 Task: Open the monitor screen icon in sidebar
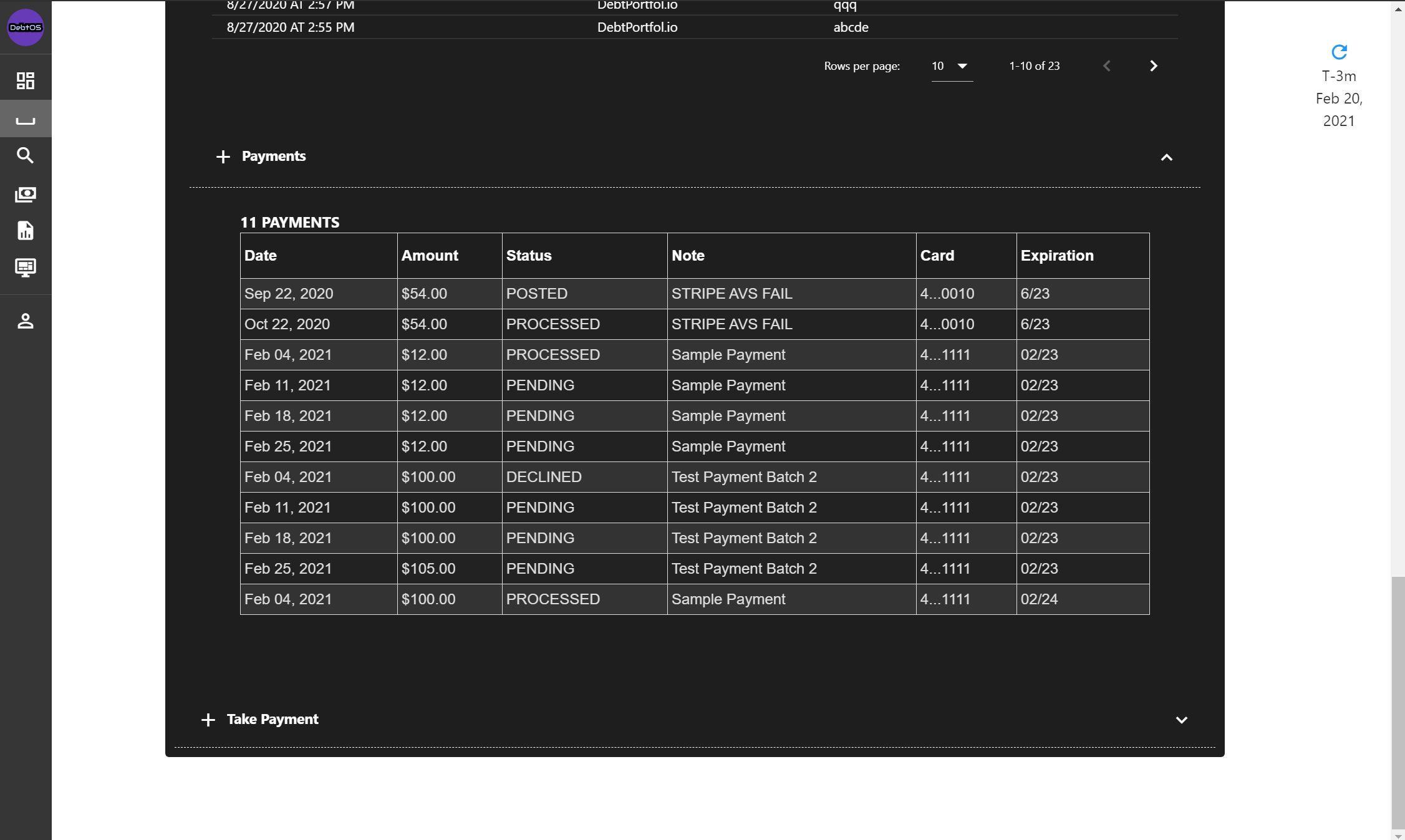point(26,268)
